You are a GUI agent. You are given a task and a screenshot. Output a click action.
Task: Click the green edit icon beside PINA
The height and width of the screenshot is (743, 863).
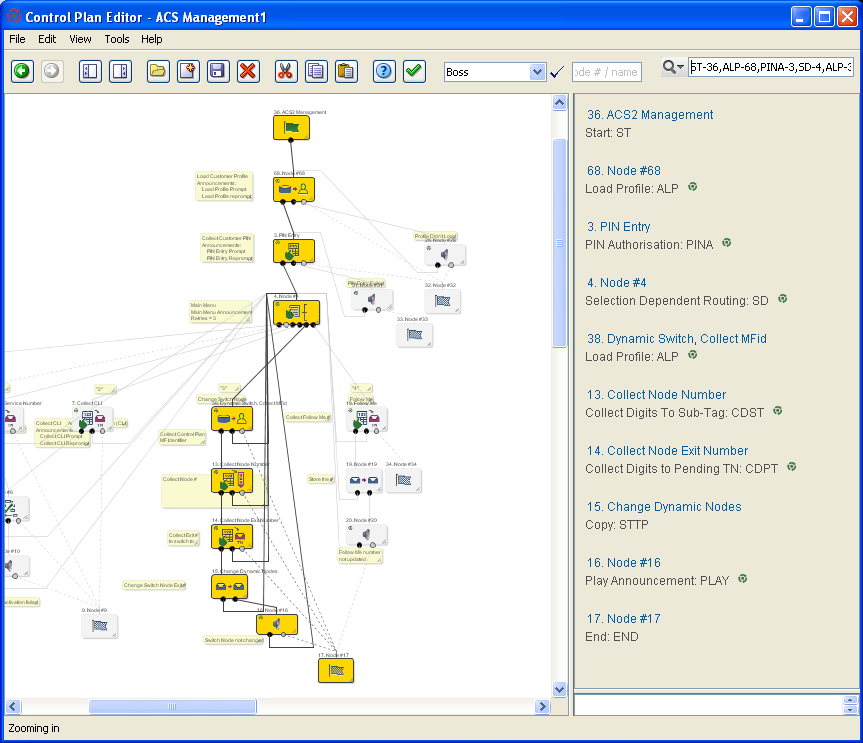click(727, 243)
